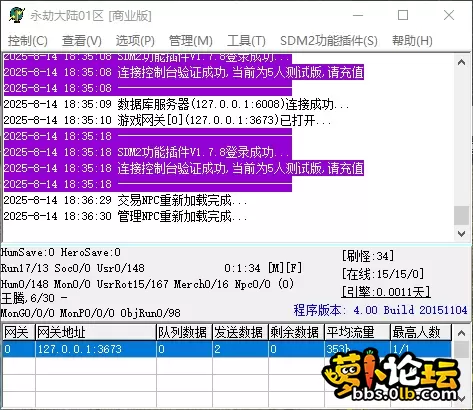Viewport: 473px width, 410px height.
Task: Select log line 管理NPC重新加载完成
Action: [125, 216]
